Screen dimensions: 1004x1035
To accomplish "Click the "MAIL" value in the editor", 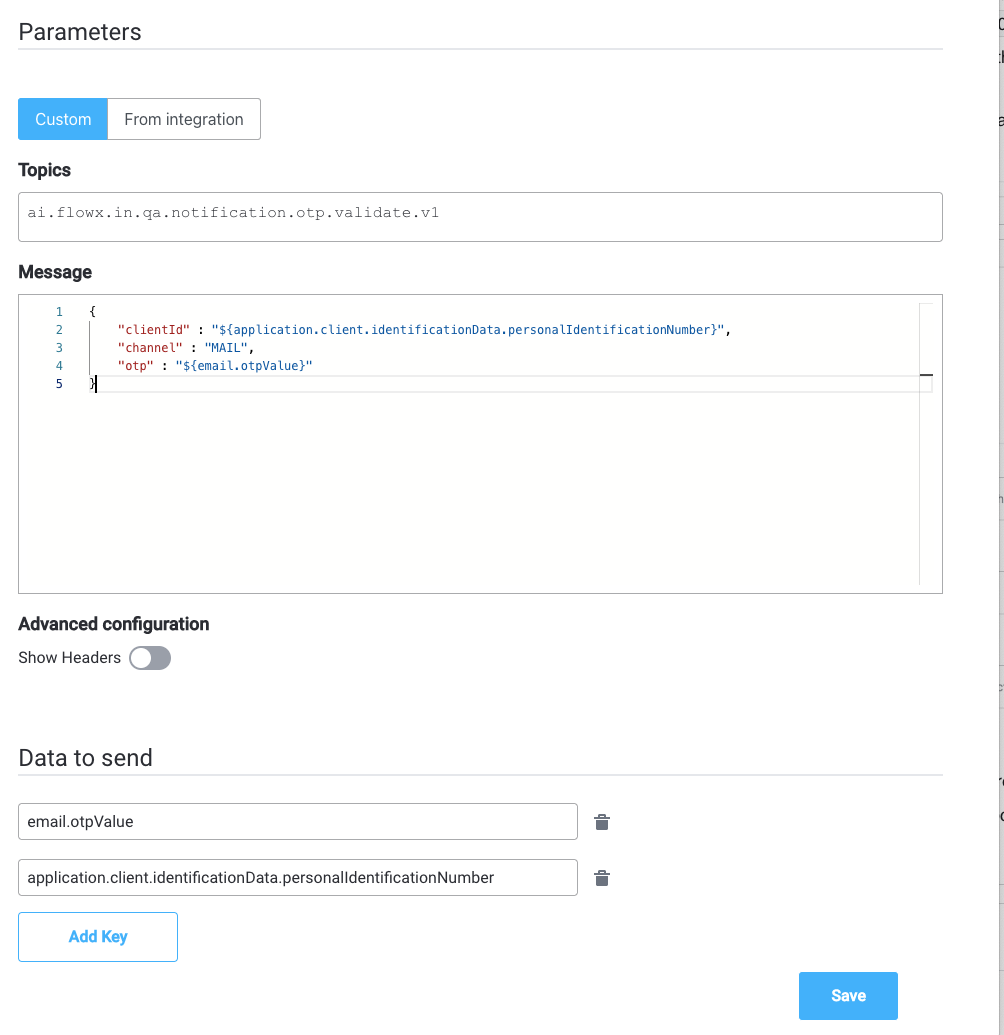I will coord(226,348).
